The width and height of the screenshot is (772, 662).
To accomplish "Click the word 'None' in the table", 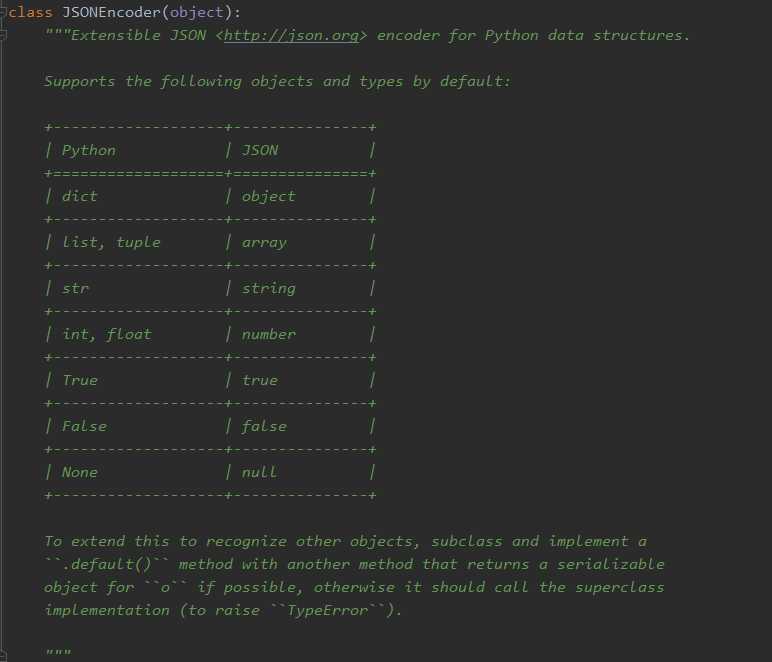I will [x=80, y=473].
